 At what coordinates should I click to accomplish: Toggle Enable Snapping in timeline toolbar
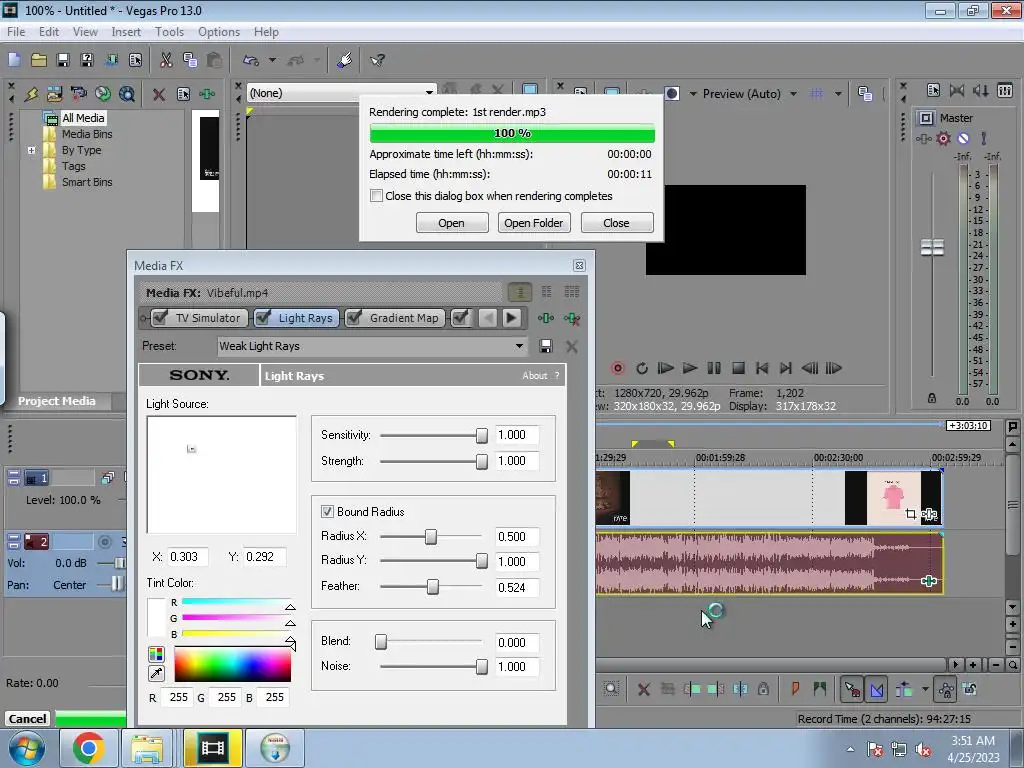852,689
